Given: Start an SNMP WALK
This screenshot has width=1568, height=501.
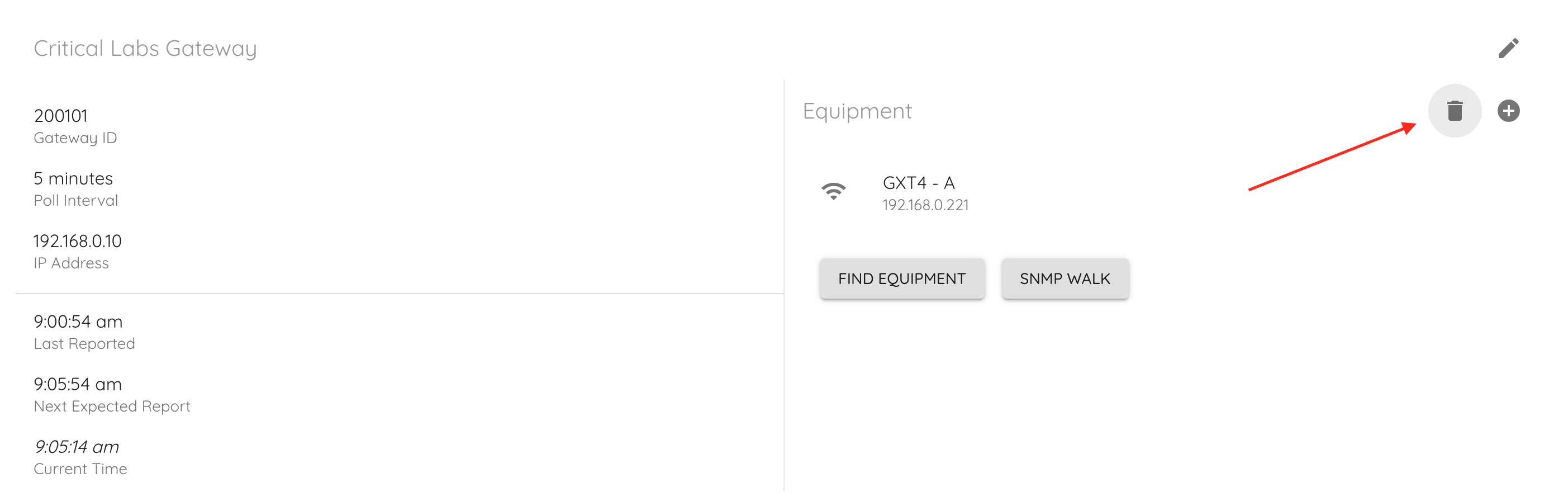Looking at the screenshot, I should pyautogui.click(x=1065, y=279).
